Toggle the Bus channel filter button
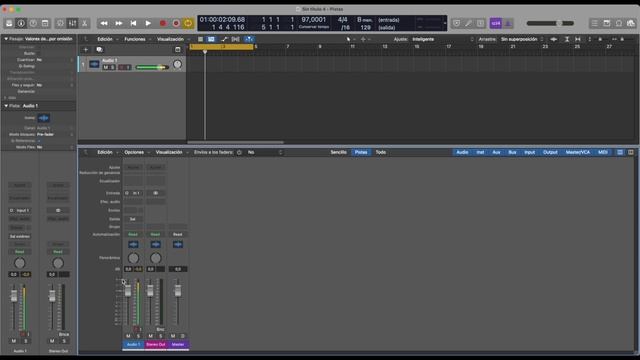640x360 pixels. tap(512, 152)
